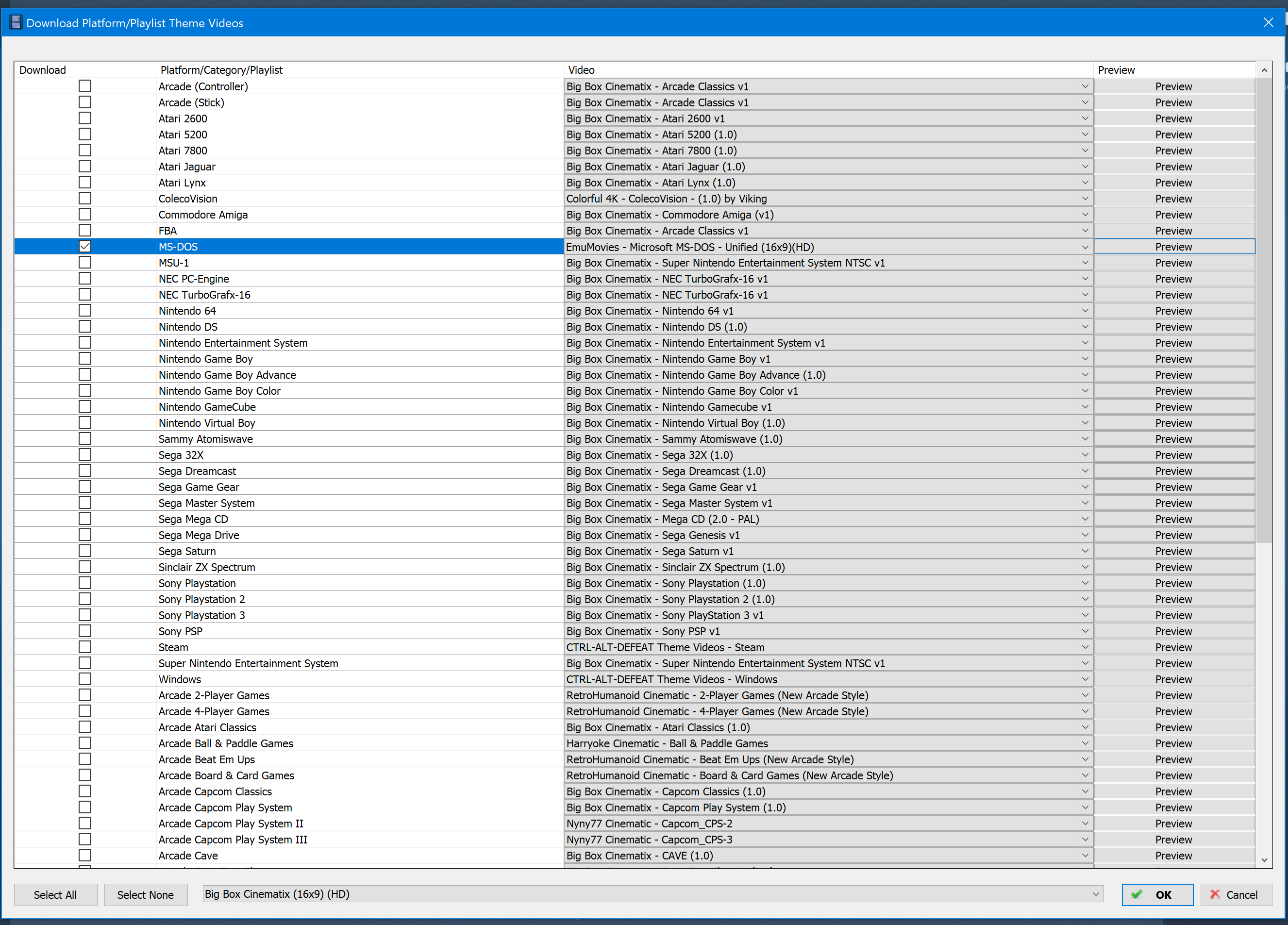Click the vertical scrollbar thumb
Screen dimensions: 1288x925
(x=1264, y=310)
